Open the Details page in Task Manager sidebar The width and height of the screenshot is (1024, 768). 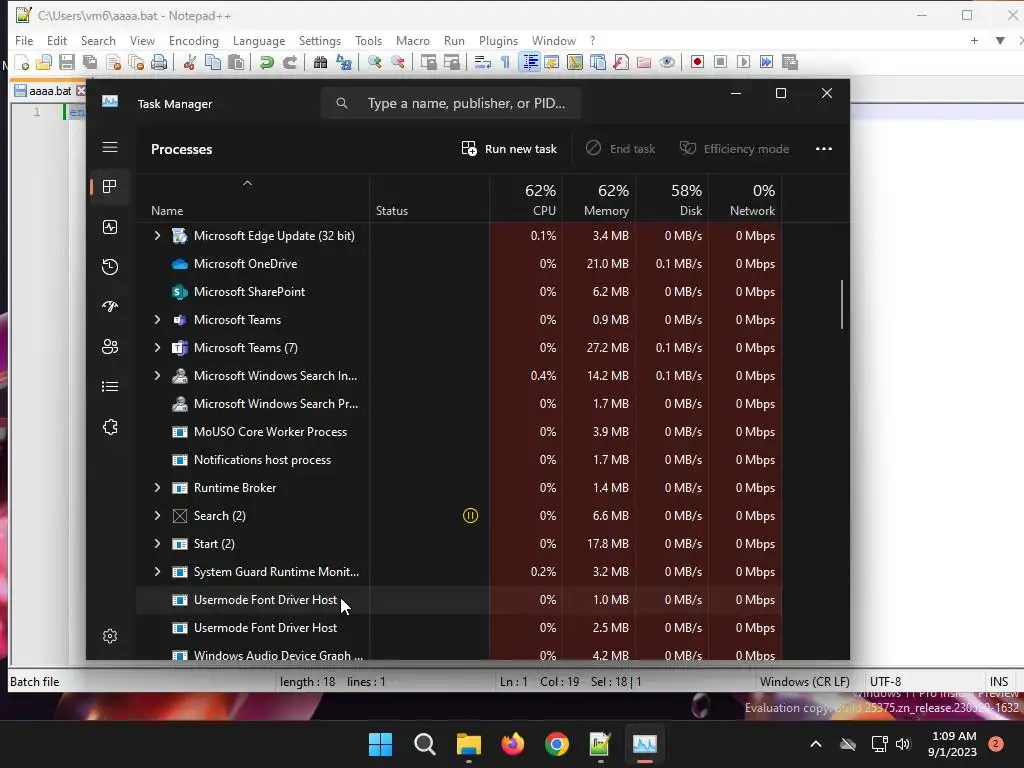tap(110, 387)
